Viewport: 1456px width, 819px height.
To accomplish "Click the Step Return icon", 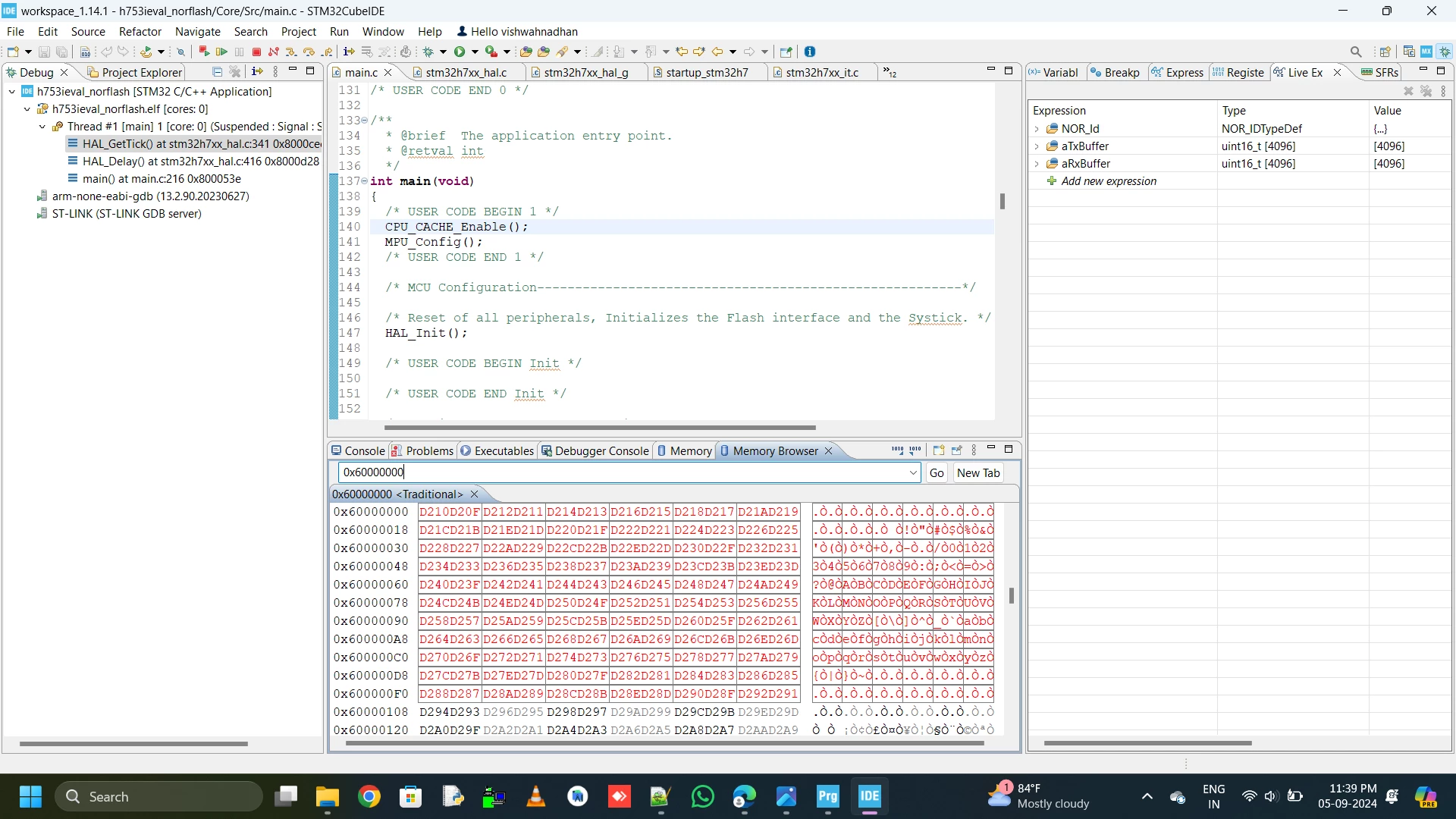I will click(327, 52).
